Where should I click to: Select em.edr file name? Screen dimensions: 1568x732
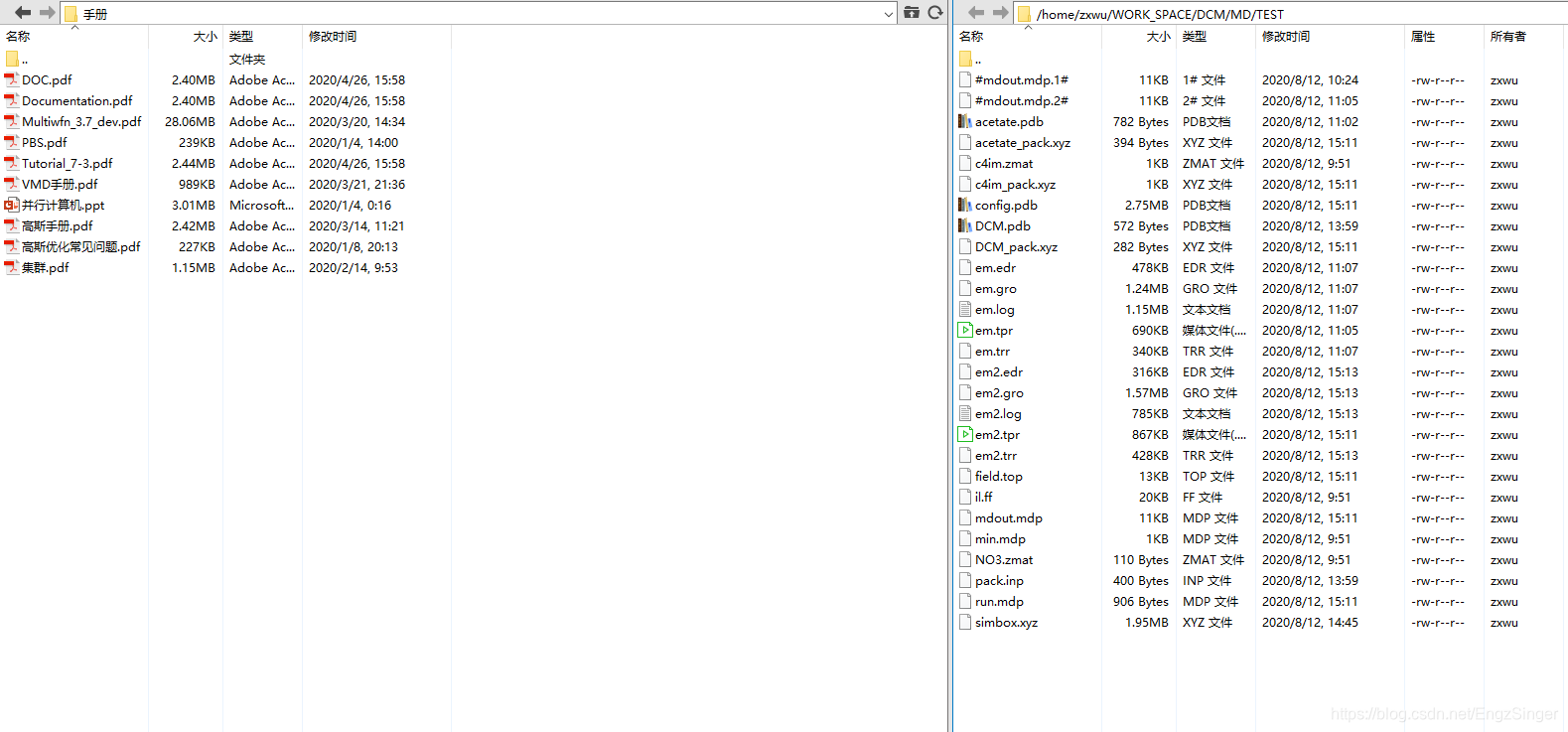pos(995,267)
